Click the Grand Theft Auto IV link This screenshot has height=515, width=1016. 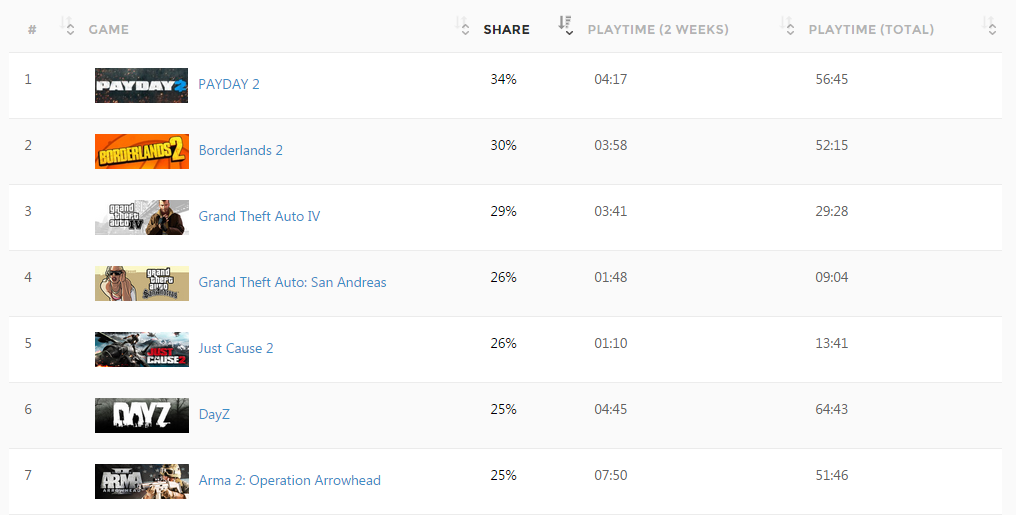click(259, 216)
